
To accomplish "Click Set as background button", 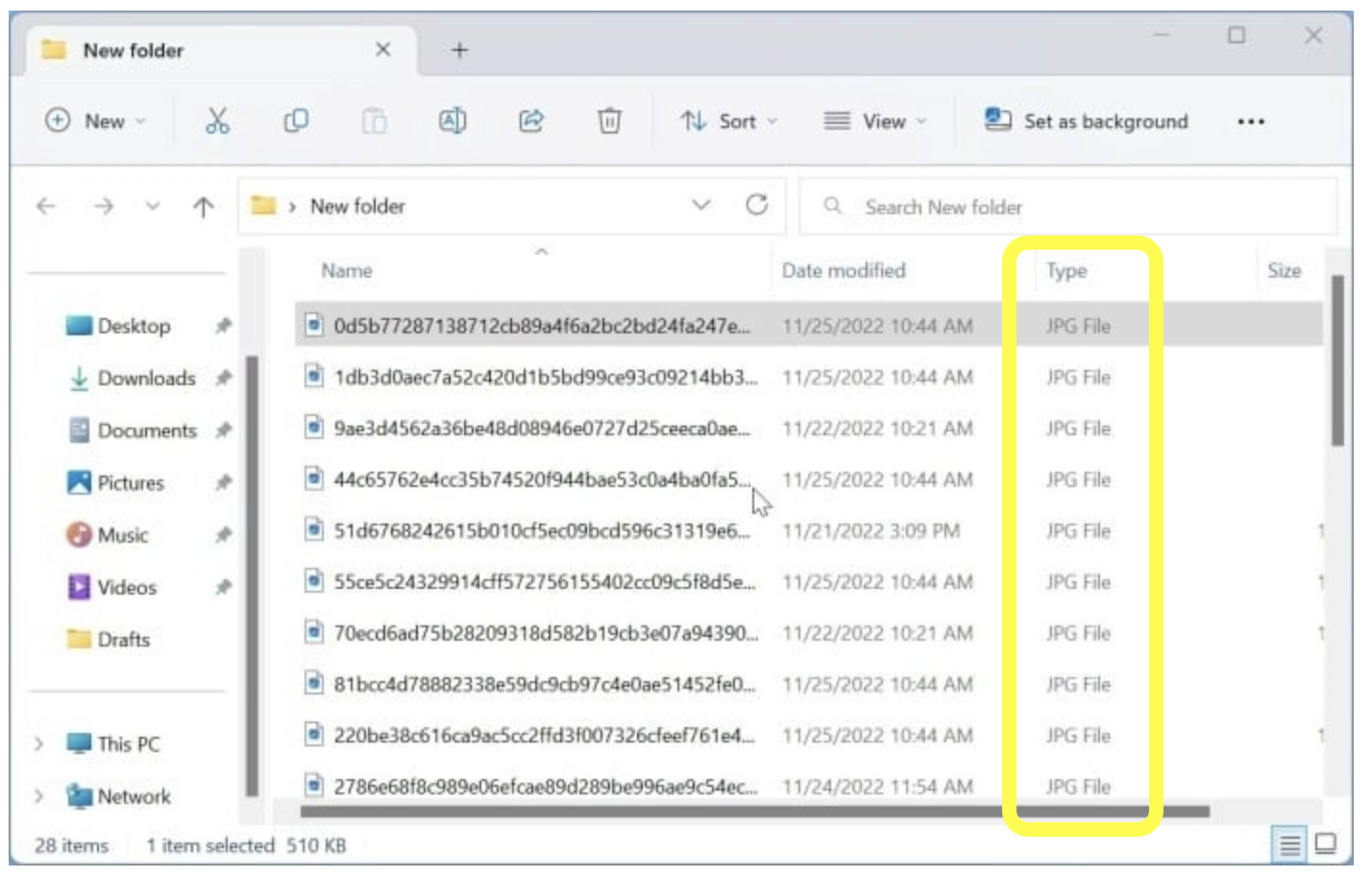I will coord(1087,121).
